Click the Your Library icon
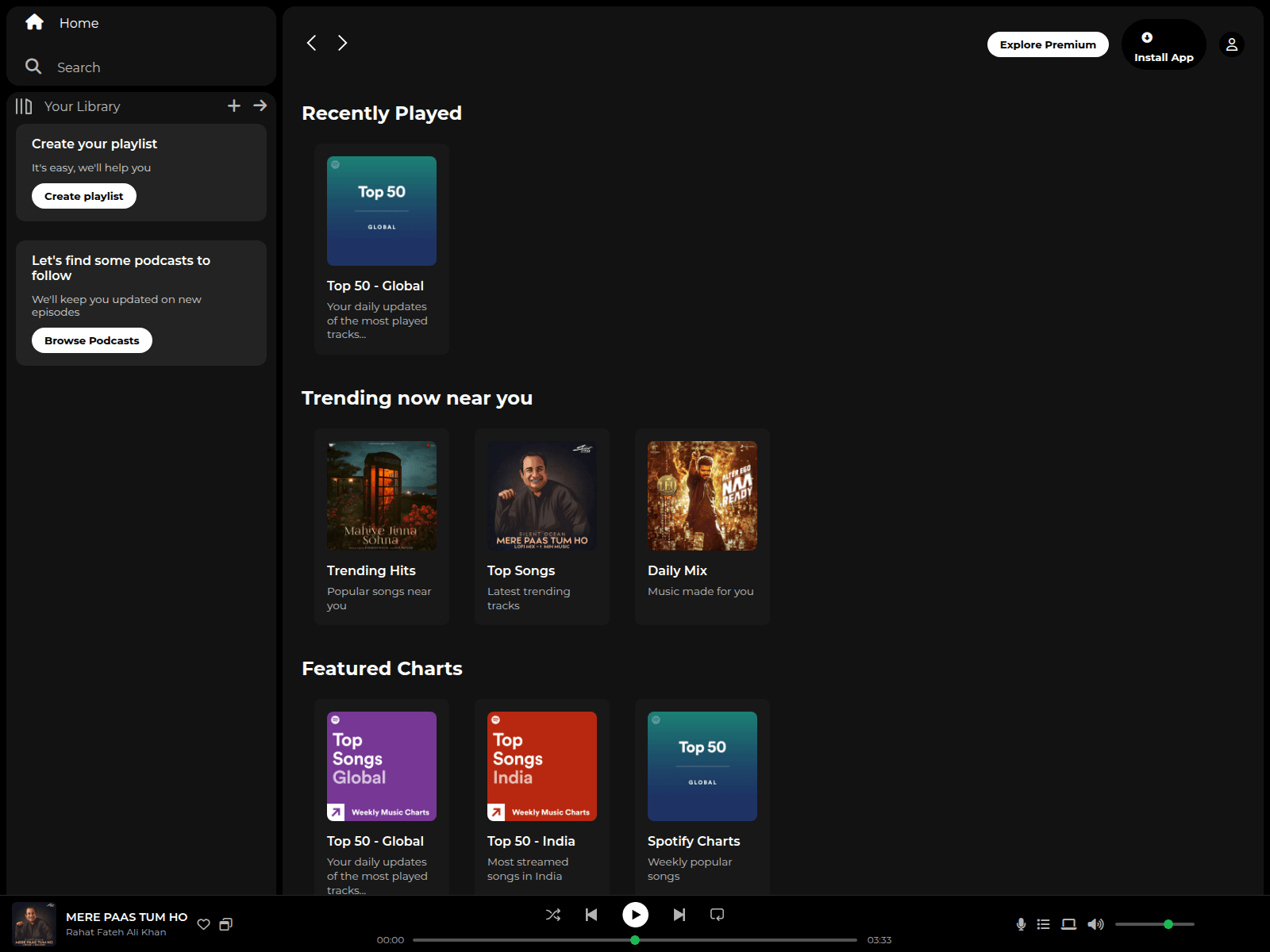This screenshot has width=1270, height=952. tap(24, 106)
